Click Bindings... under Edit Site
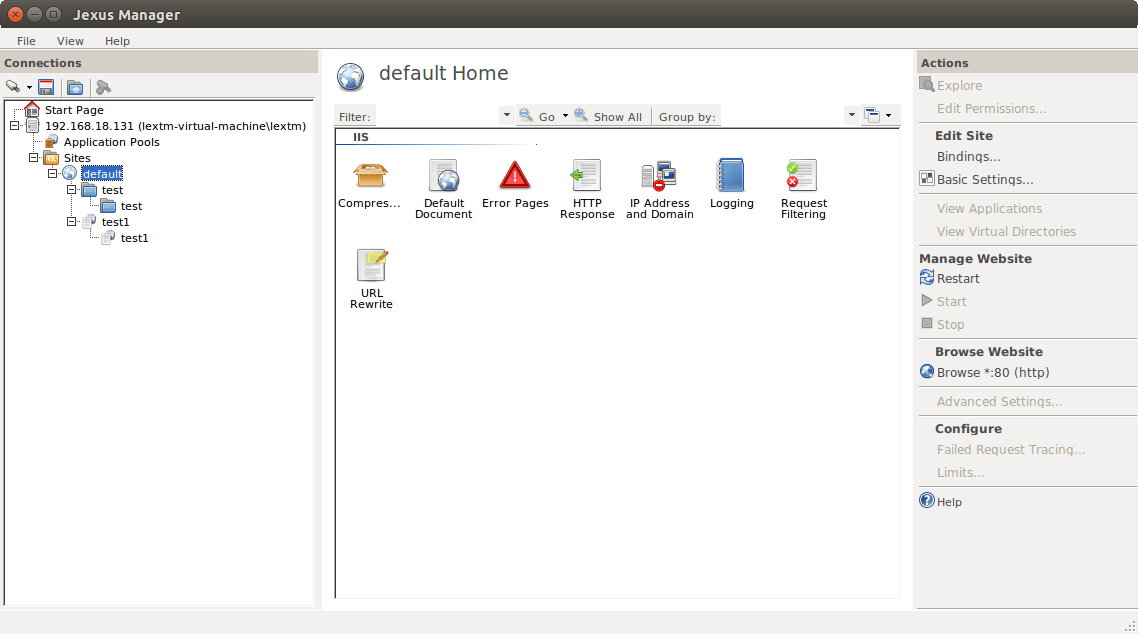This screenshot has height=634, width=1138. click(968, 157)
